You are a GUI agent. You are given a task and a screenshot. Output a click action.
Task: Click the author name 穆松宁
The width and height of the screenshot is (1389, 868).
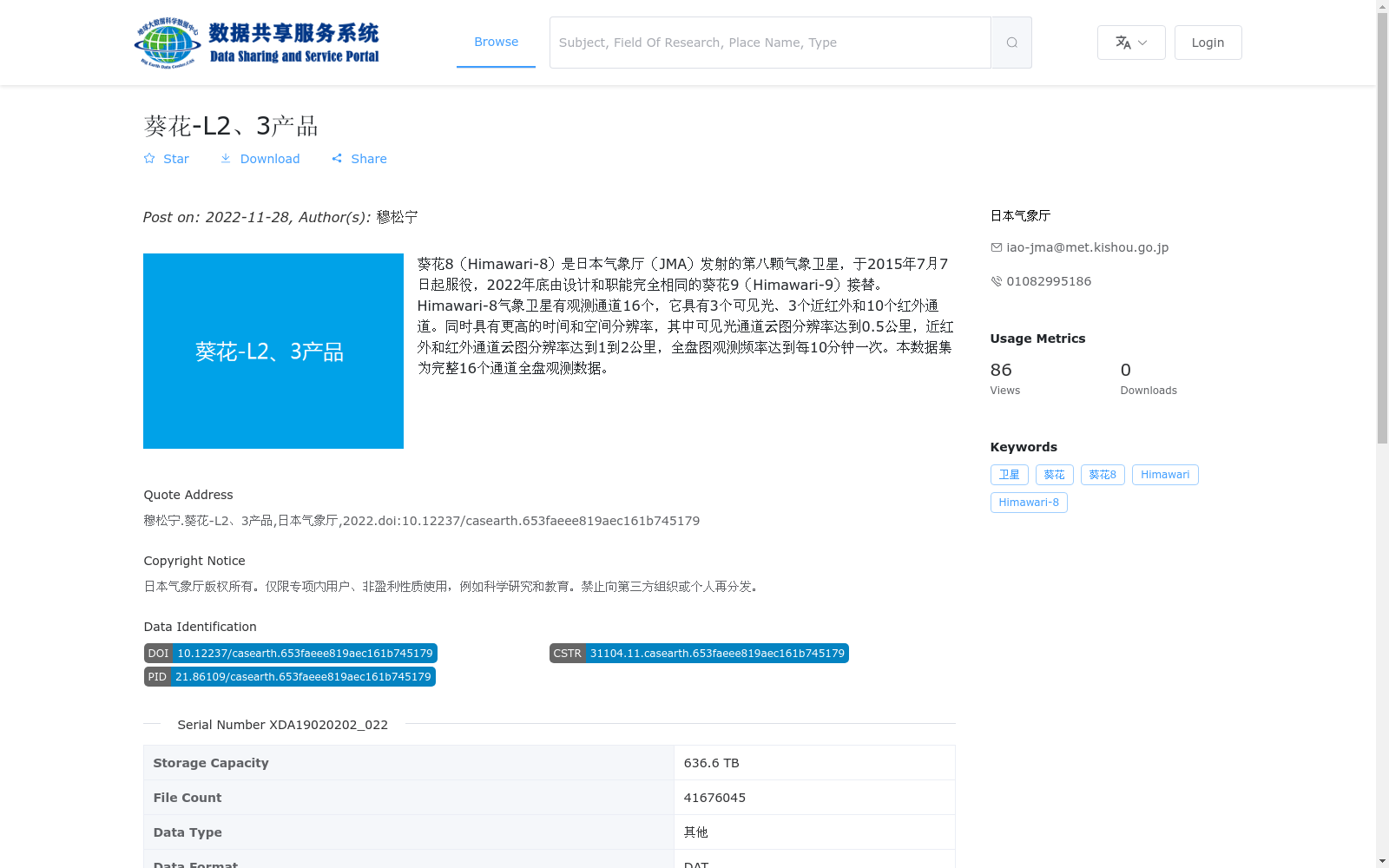397,217
